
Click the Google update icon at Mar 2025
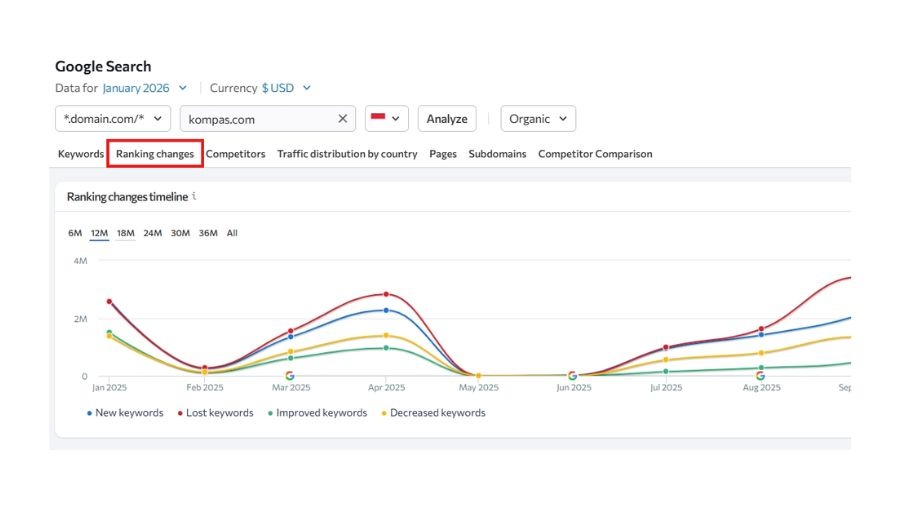290,376
